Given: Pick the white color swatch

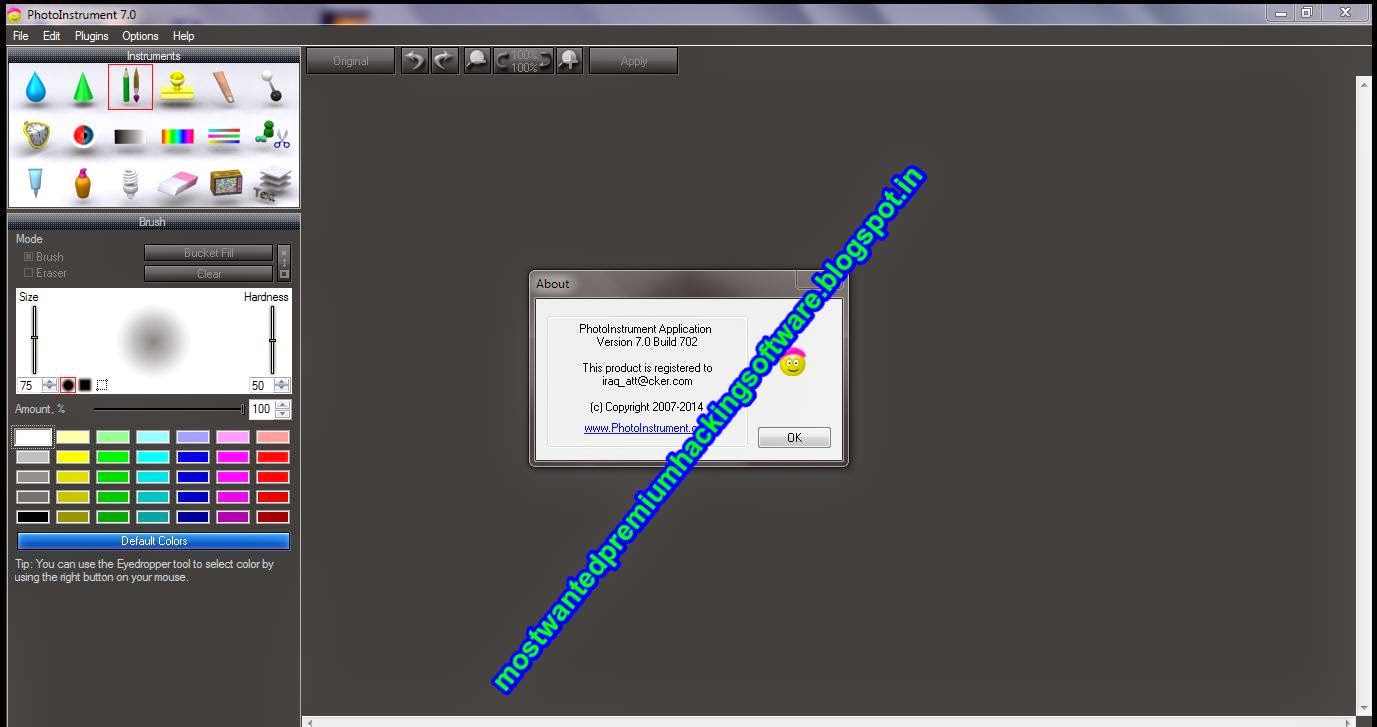Looking at the screenshot, I should click(x=33, y=437).
